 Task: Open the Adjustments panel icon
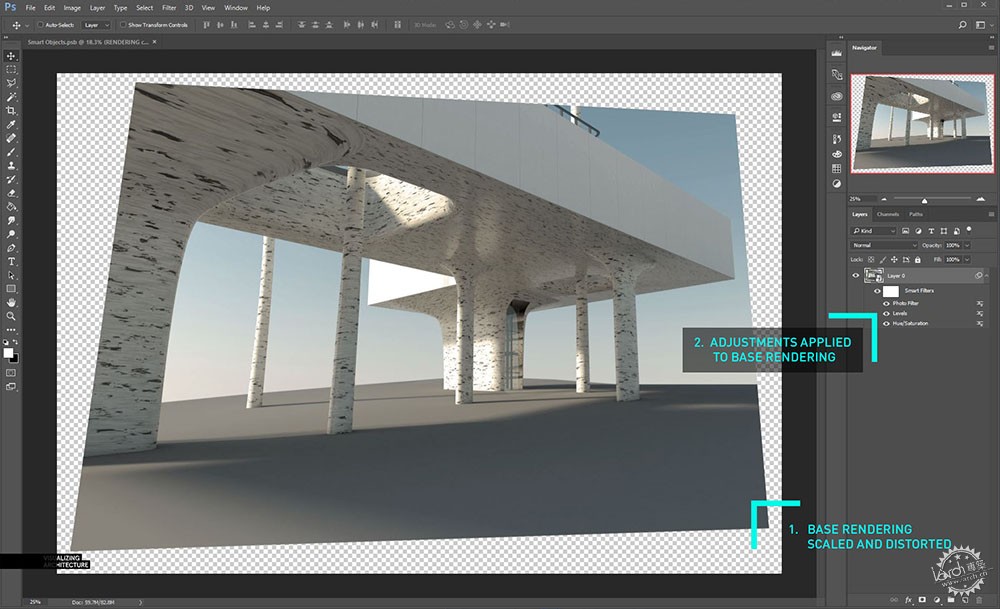tap(837, 184)
